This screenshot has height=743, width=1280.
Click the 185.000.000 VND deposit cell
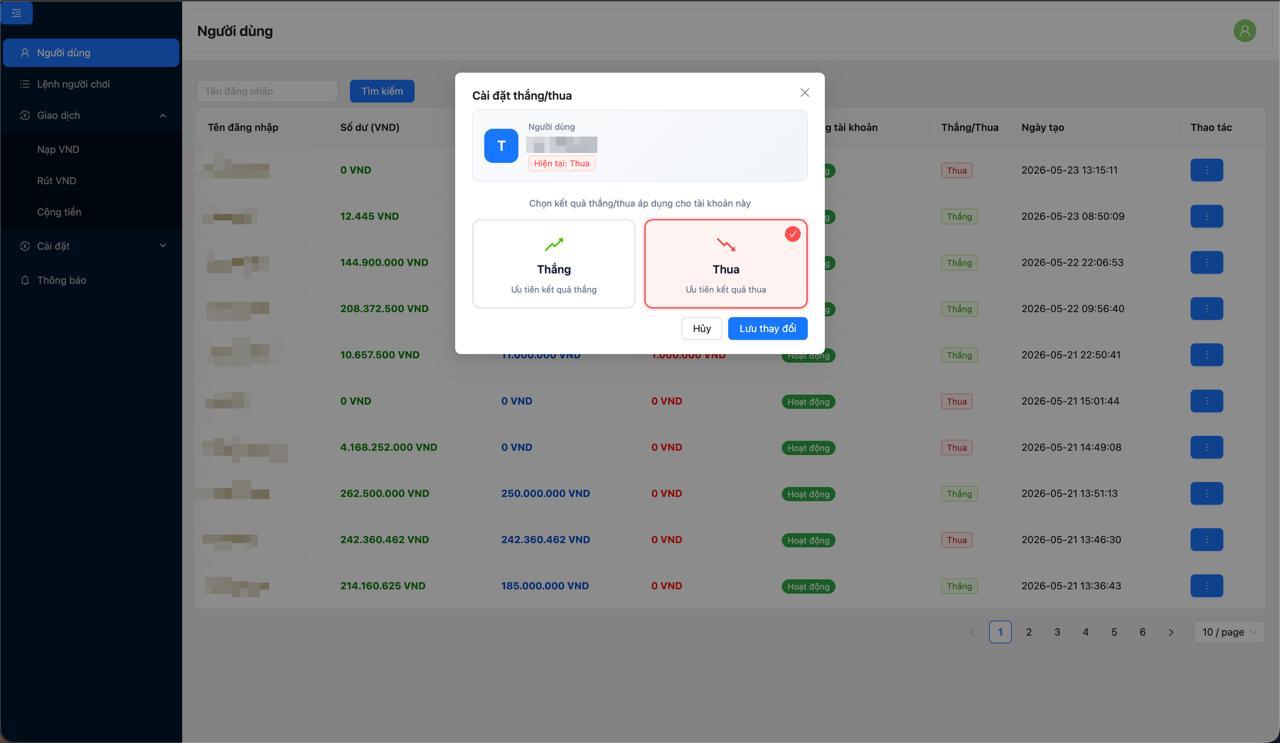coord(545,586)
